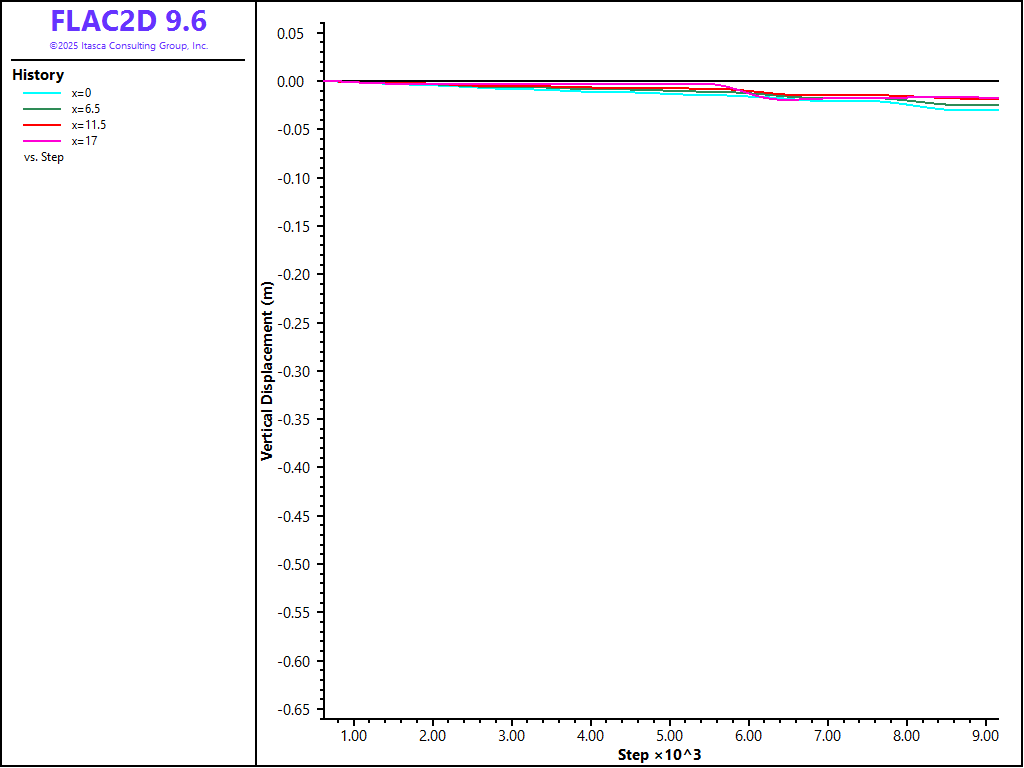Pick the green line swatch for x=6.5
This screenshot has height=768, width=1024.
(x=42, y=109)
